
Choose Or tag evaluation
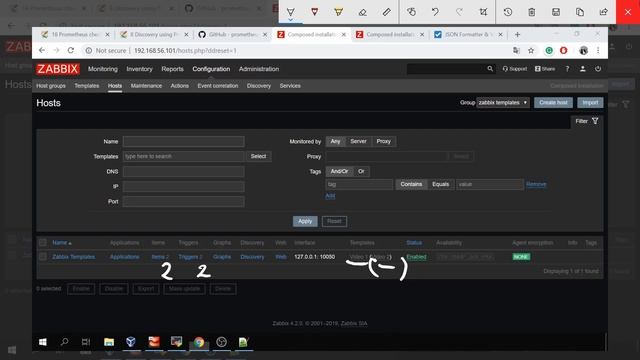coord(361,171)
